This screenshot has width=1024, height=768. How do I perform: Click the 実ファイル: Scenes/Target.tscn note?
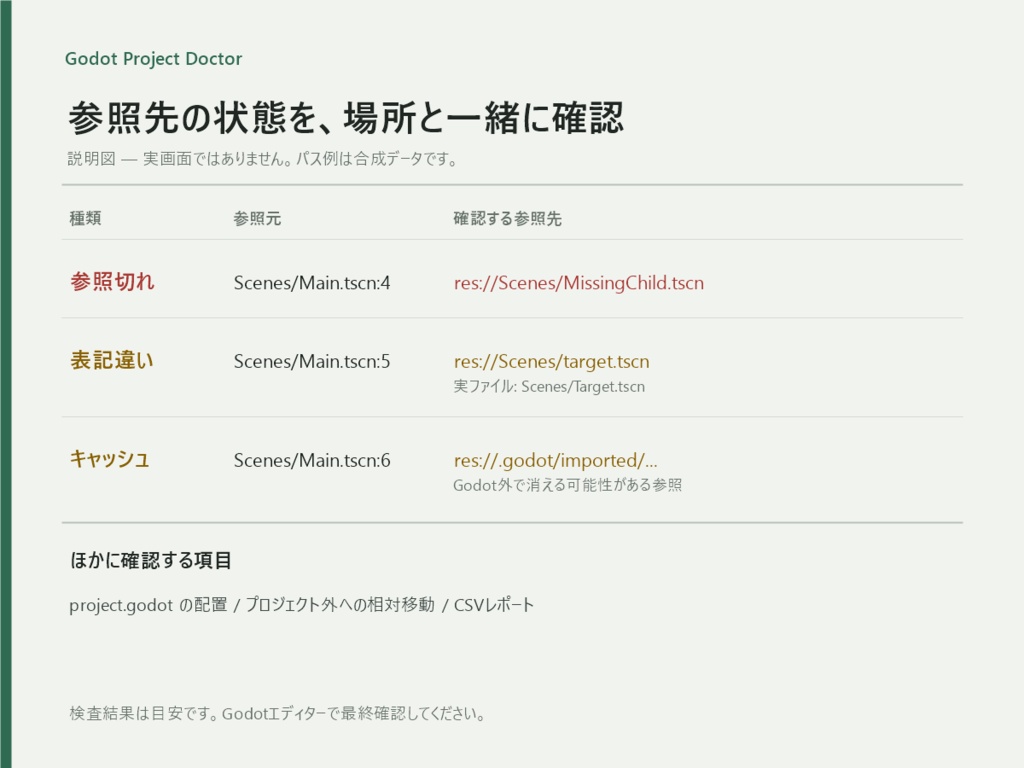point(549,387)
